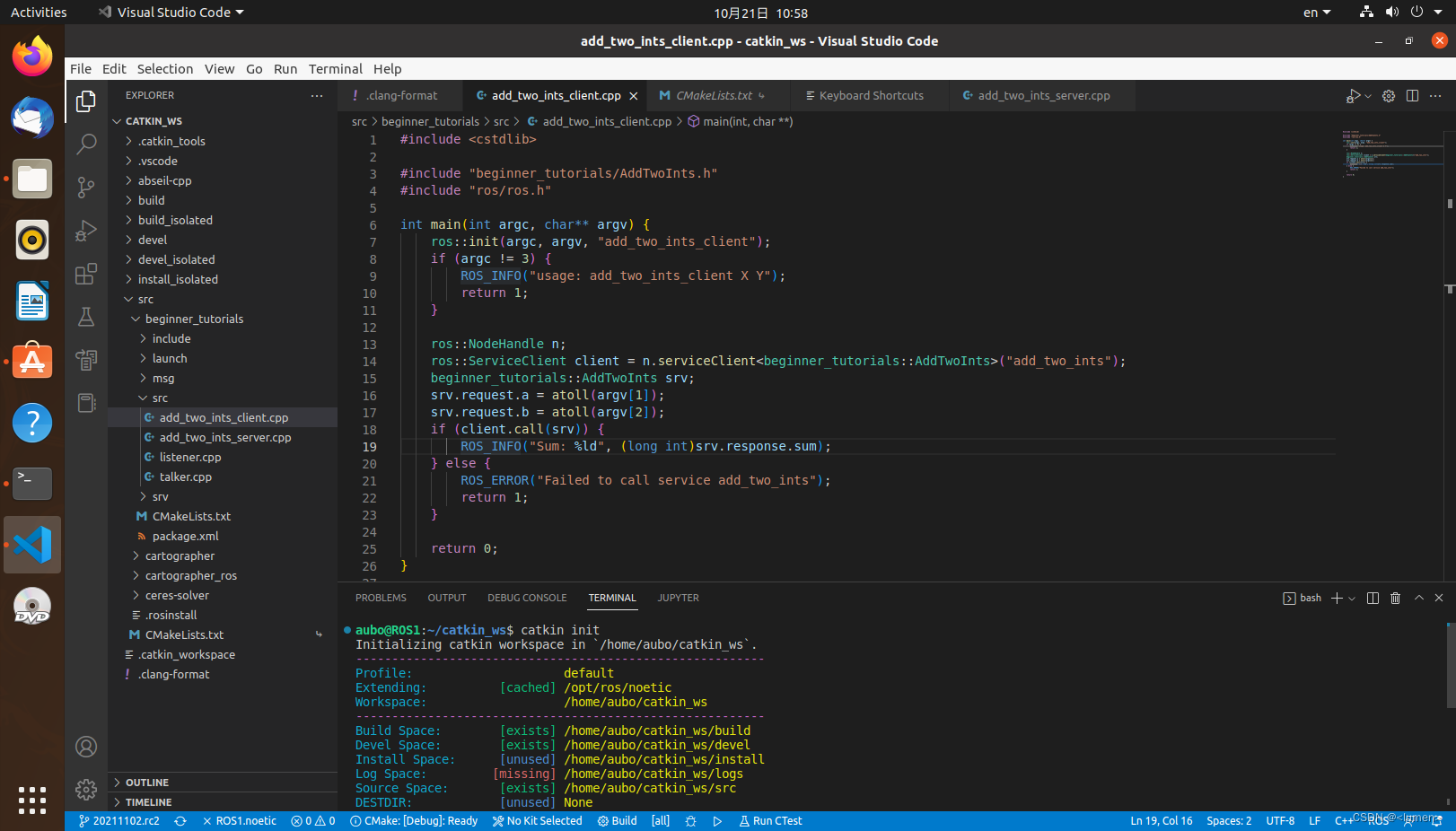Select the Explorer icon in Activity Bar

85,101
